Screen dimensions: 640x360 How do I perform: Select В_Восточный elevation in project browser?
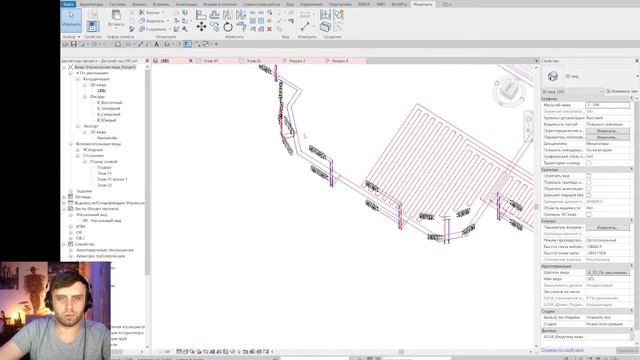[x=109, y=102]
